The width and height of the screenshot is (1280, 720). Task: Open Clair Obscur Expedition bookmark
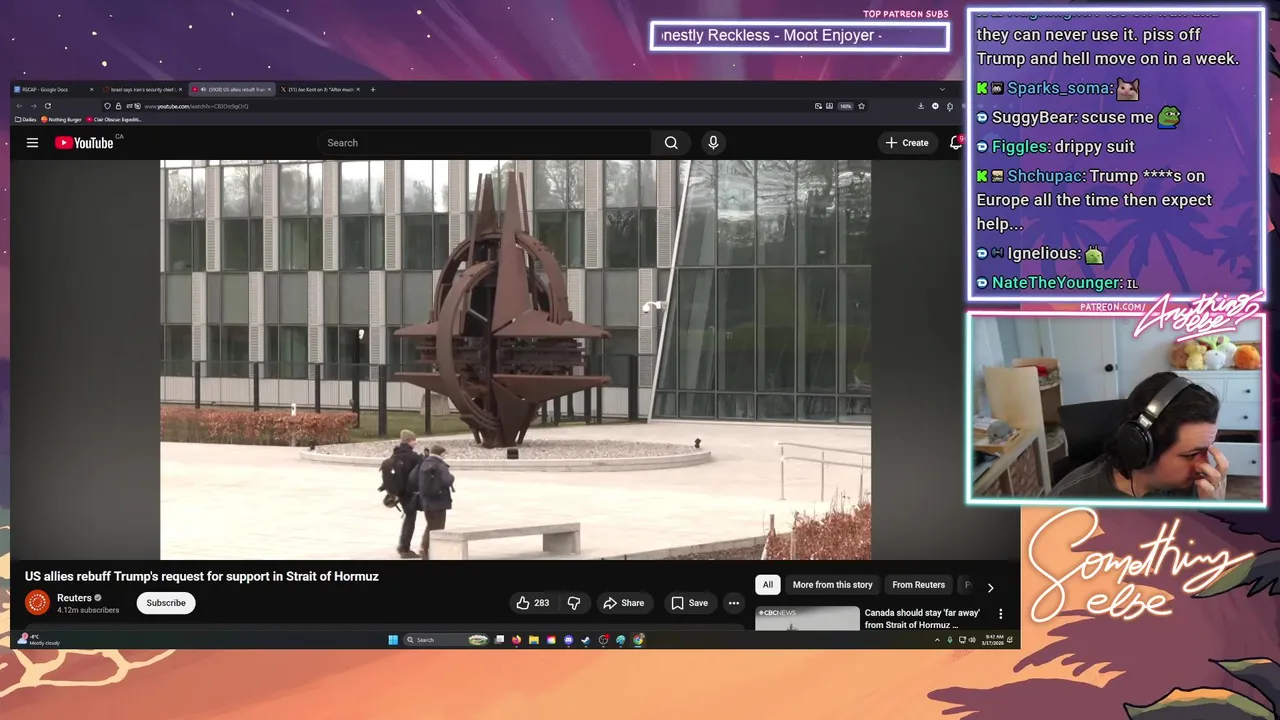pos(114,119)
